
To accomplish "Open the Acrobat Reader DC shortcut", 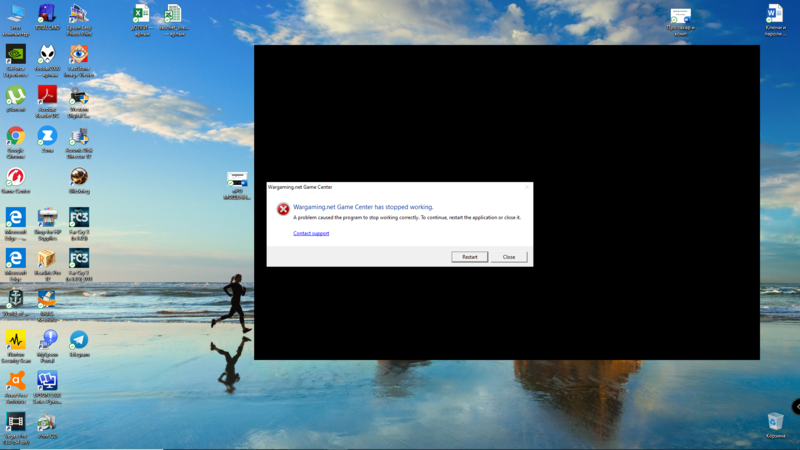I will pos(47,96).
